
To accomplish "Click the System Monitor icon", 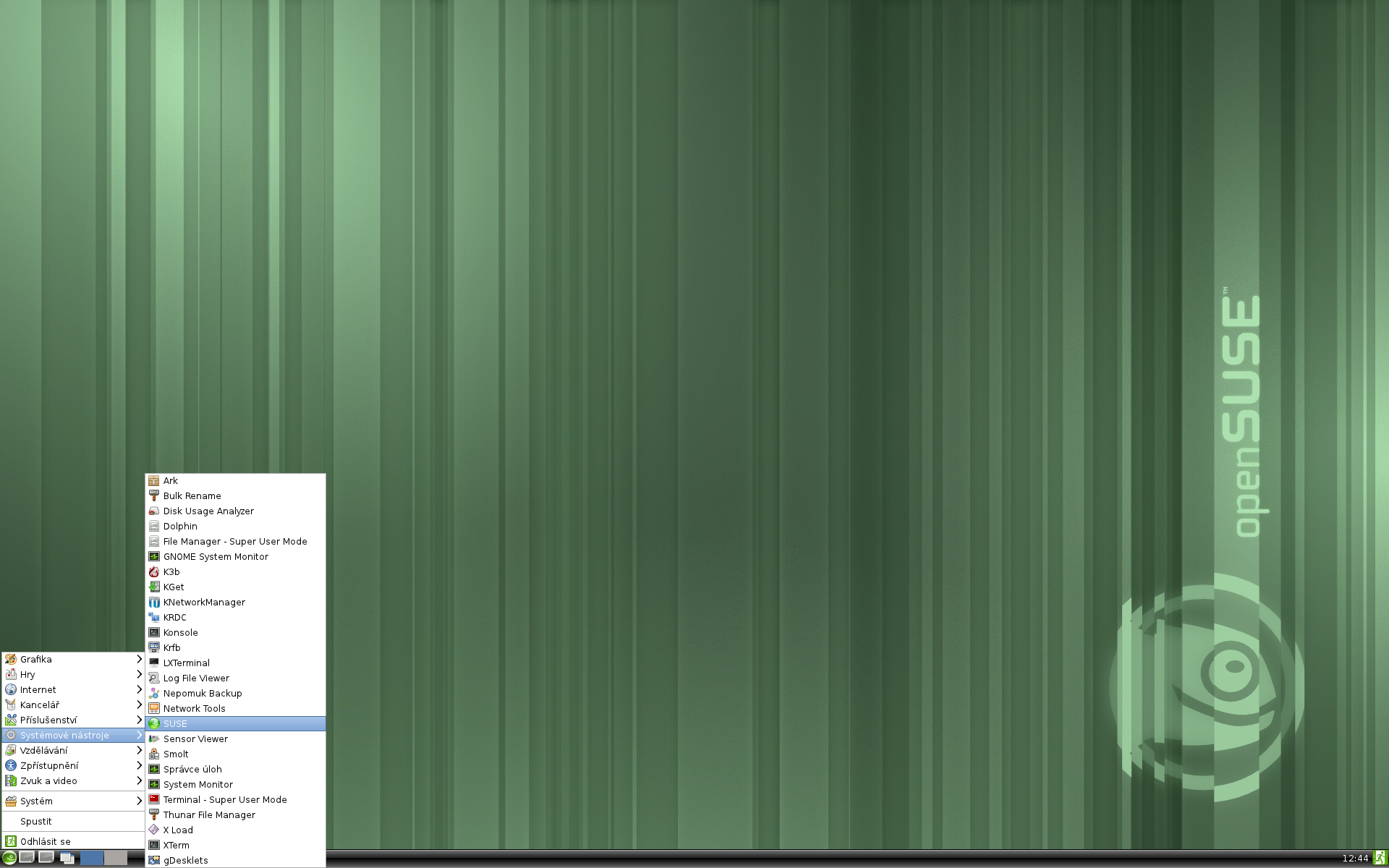I will 153,784.
